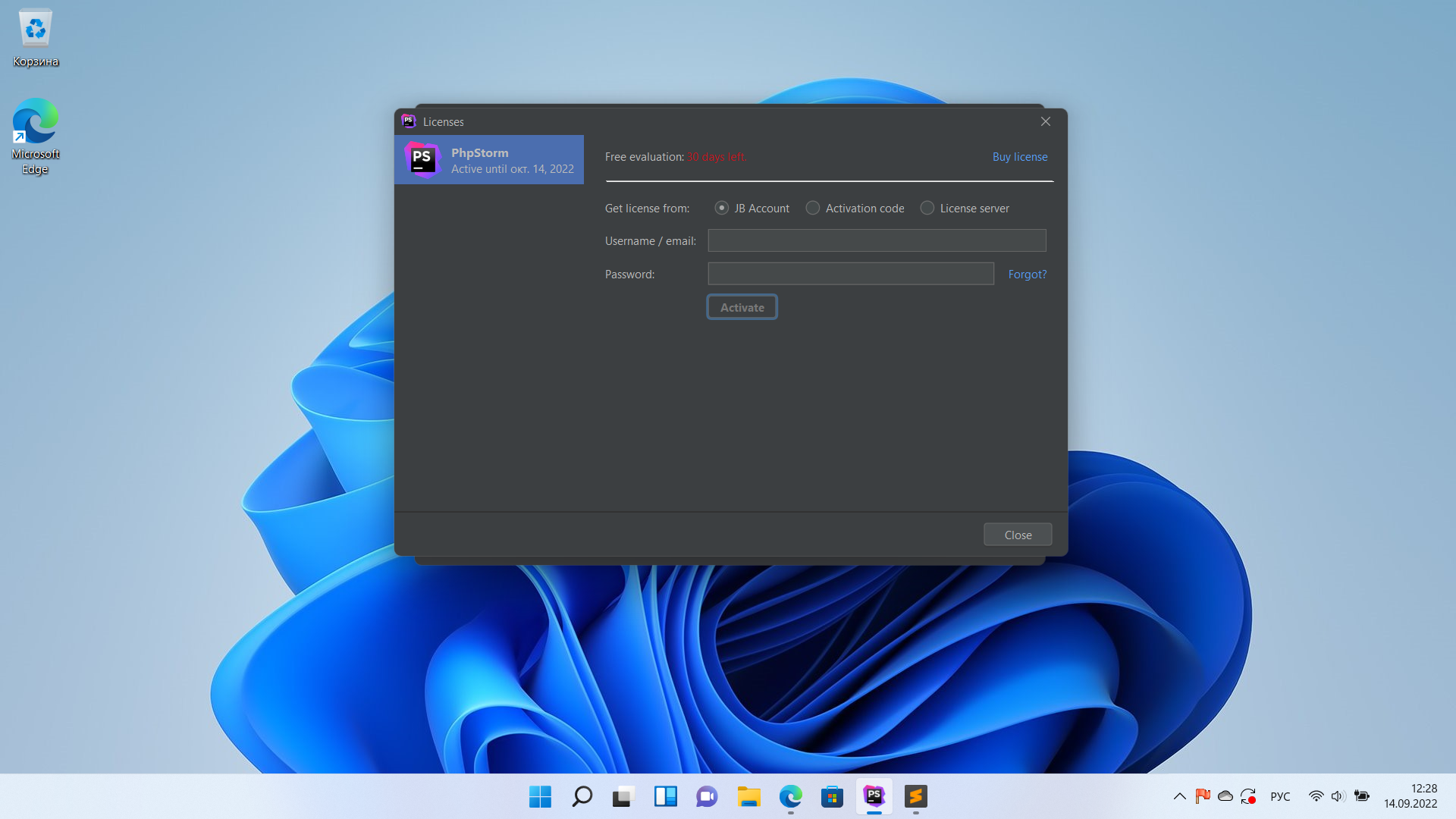Image resolution: width=1456 pixels, height=819 pixels.
Task: Open File Explorer from taskbar
Action: coord(748,796)
